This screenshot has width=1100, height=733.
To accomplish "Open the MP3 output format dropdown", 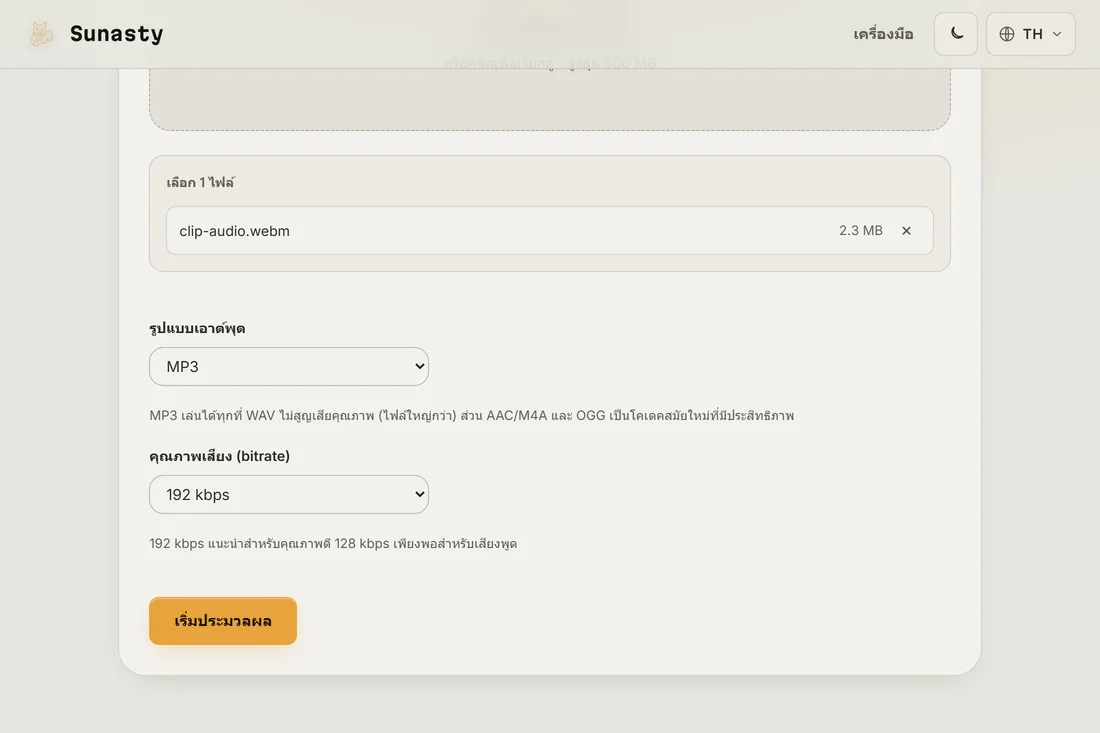I will 289,366.
